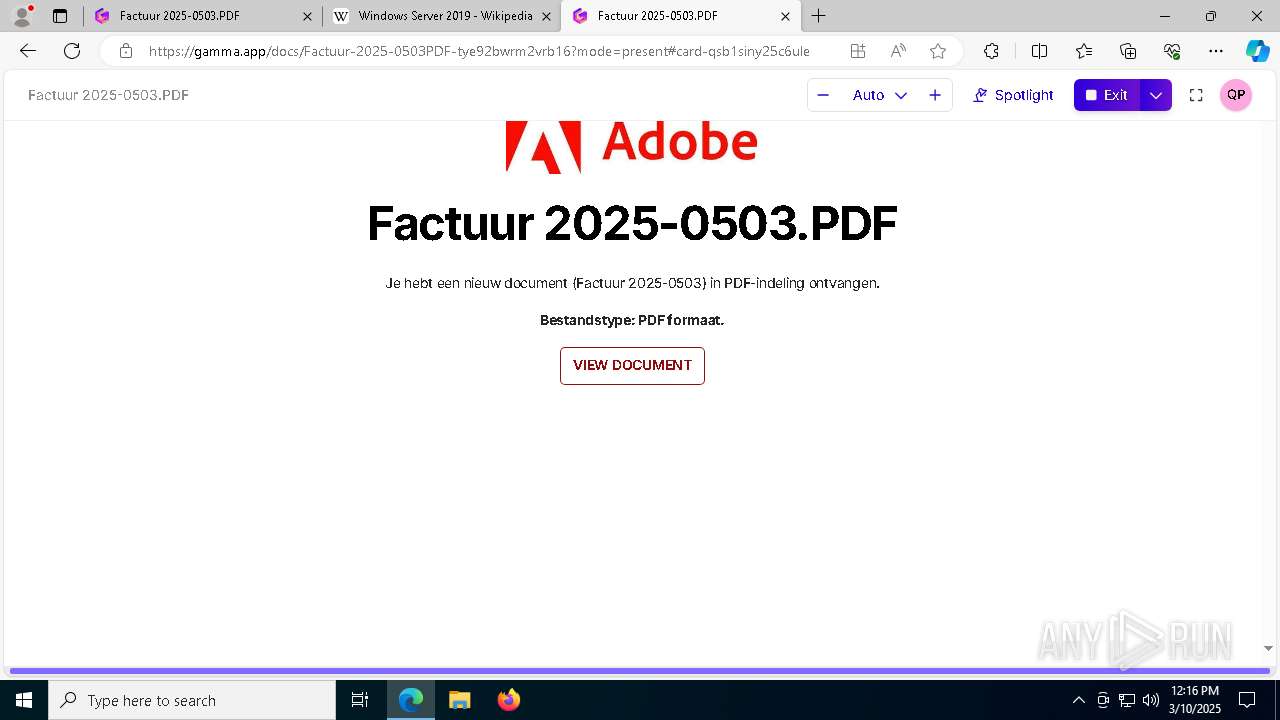Open Task View on taskbar
Screen dimensions: 1280x720
click(x=360, y=700)
